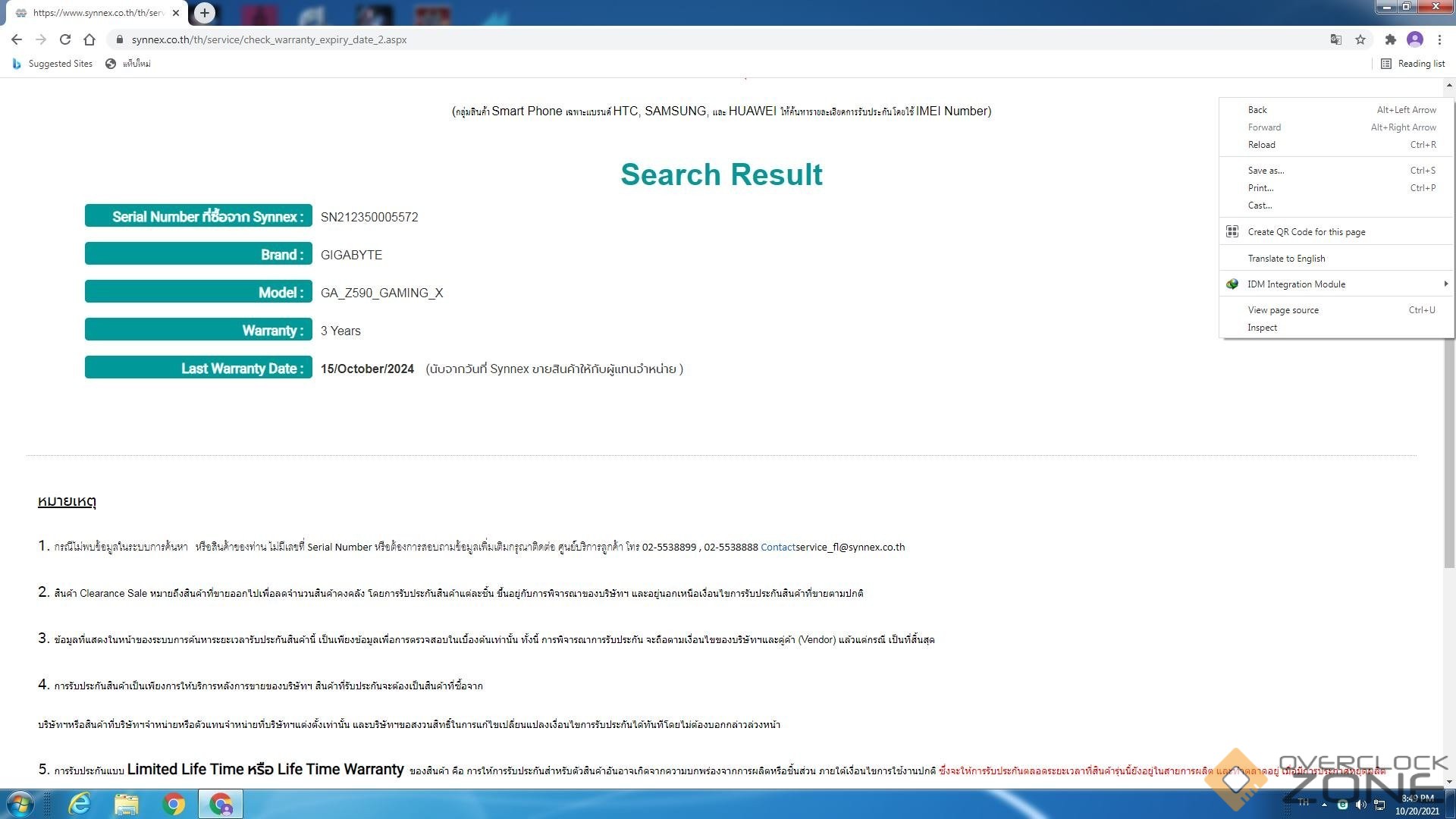
Task: Click the browser back arrow icon
Action: [x=17, y=39]
